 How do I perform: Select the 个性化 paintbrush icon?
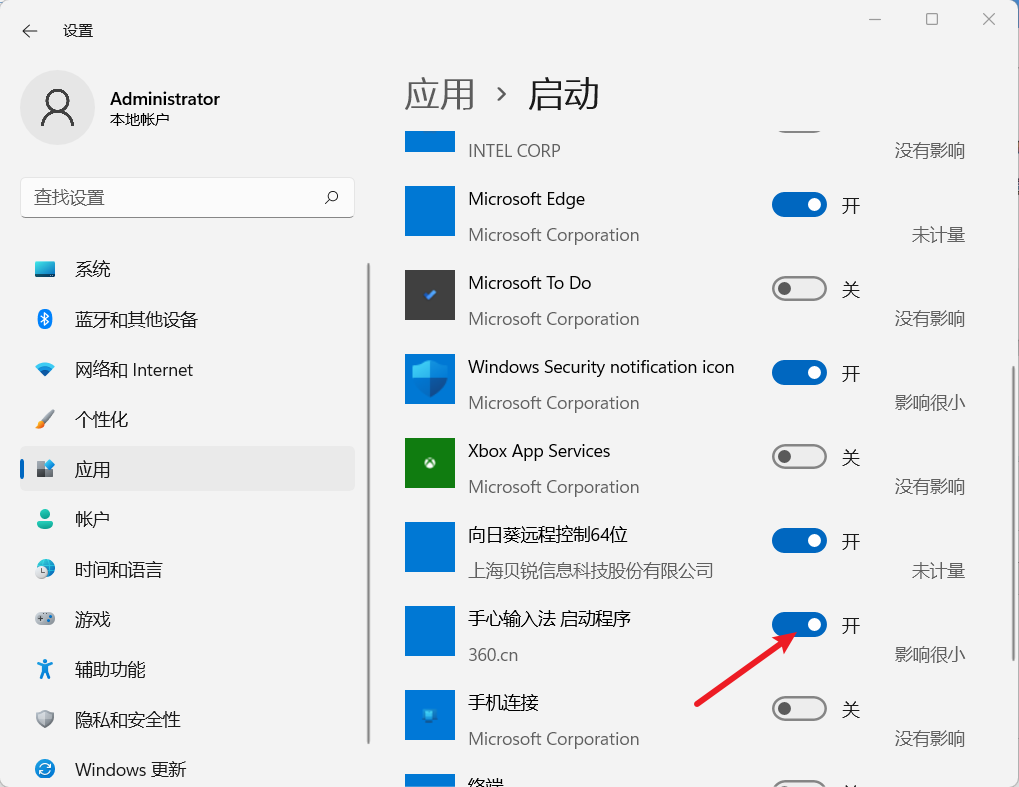(x=45, y=419)
